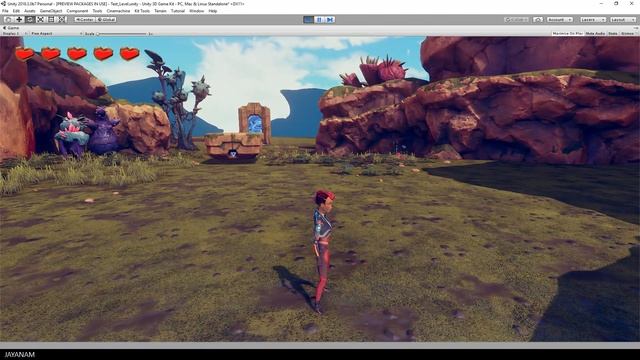The image size is (640, 360).
Task: Open Game view panel options menu
Action: pos(636,28)
